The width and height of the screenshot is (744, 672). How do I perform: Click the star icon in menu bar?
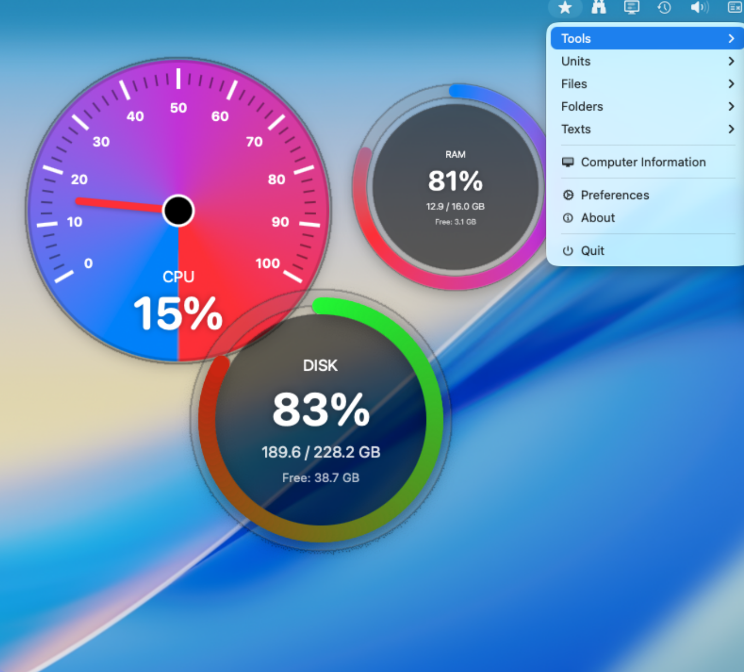(x=565, y=8)
